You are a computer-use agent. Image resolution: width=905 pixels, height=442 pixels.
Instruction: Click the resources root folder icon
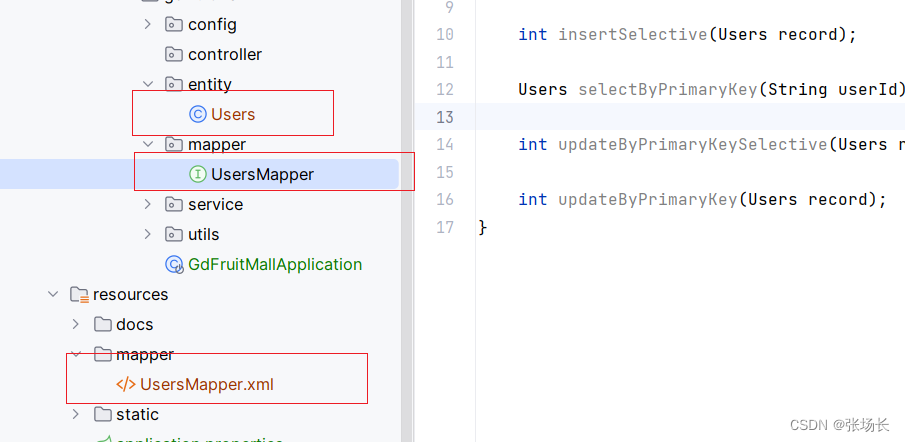coord(79,295)
